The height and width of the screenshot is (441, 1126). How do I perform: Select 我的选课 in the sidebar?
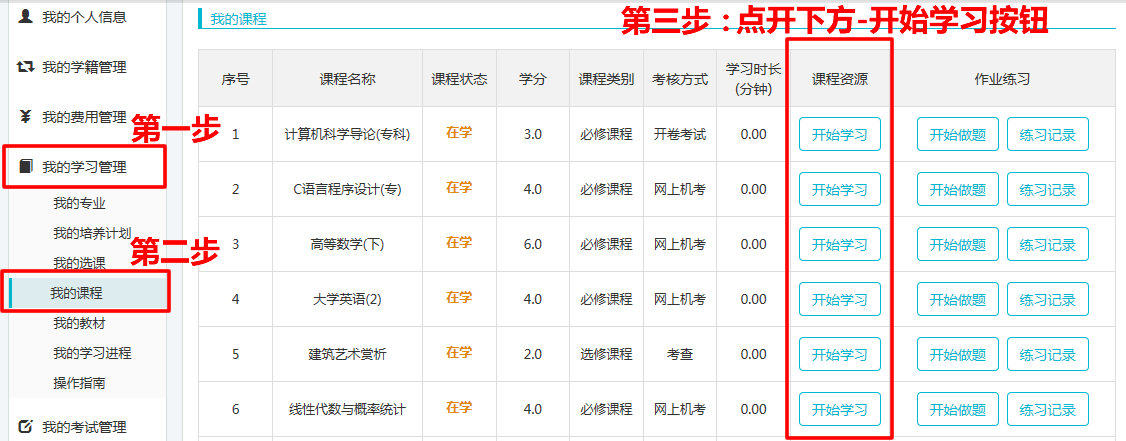pos(79,263)
